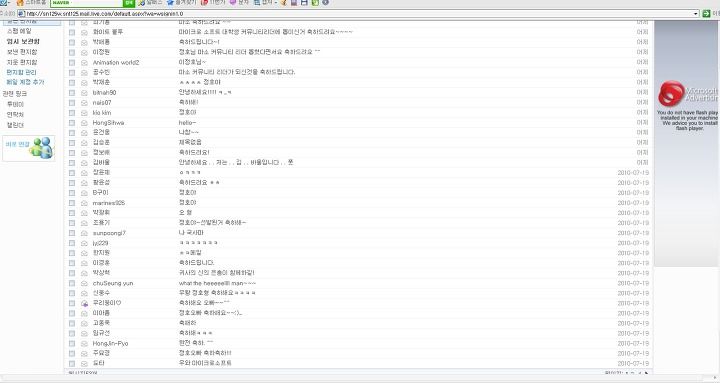Viewport: 720px width, 383px height.
Task: Open the message from Animation world2
Action: [116, 62]
